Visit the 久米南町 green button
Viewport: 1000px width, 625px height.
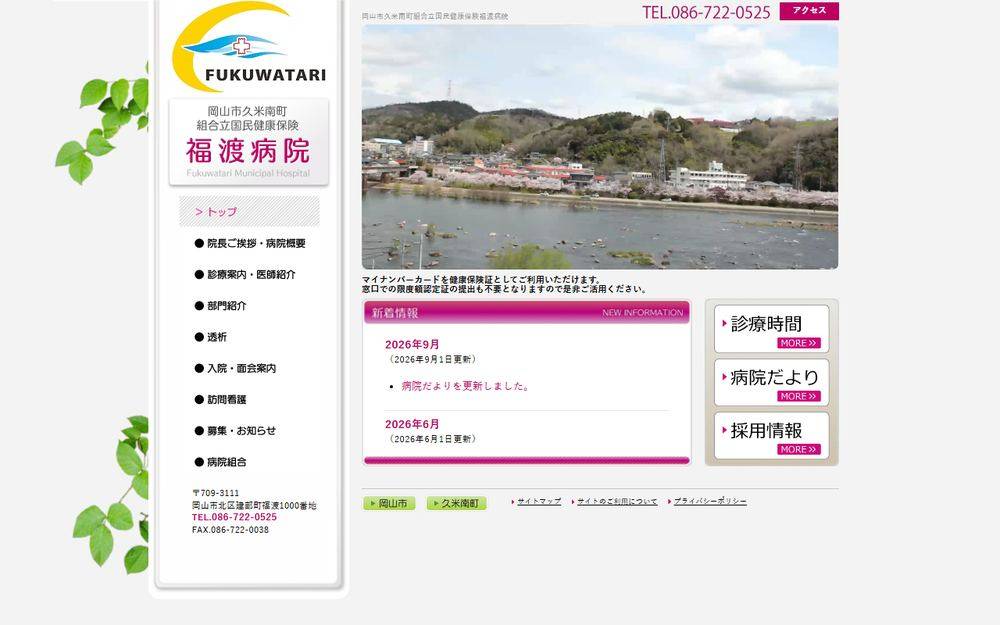click(x=457, y=503)
